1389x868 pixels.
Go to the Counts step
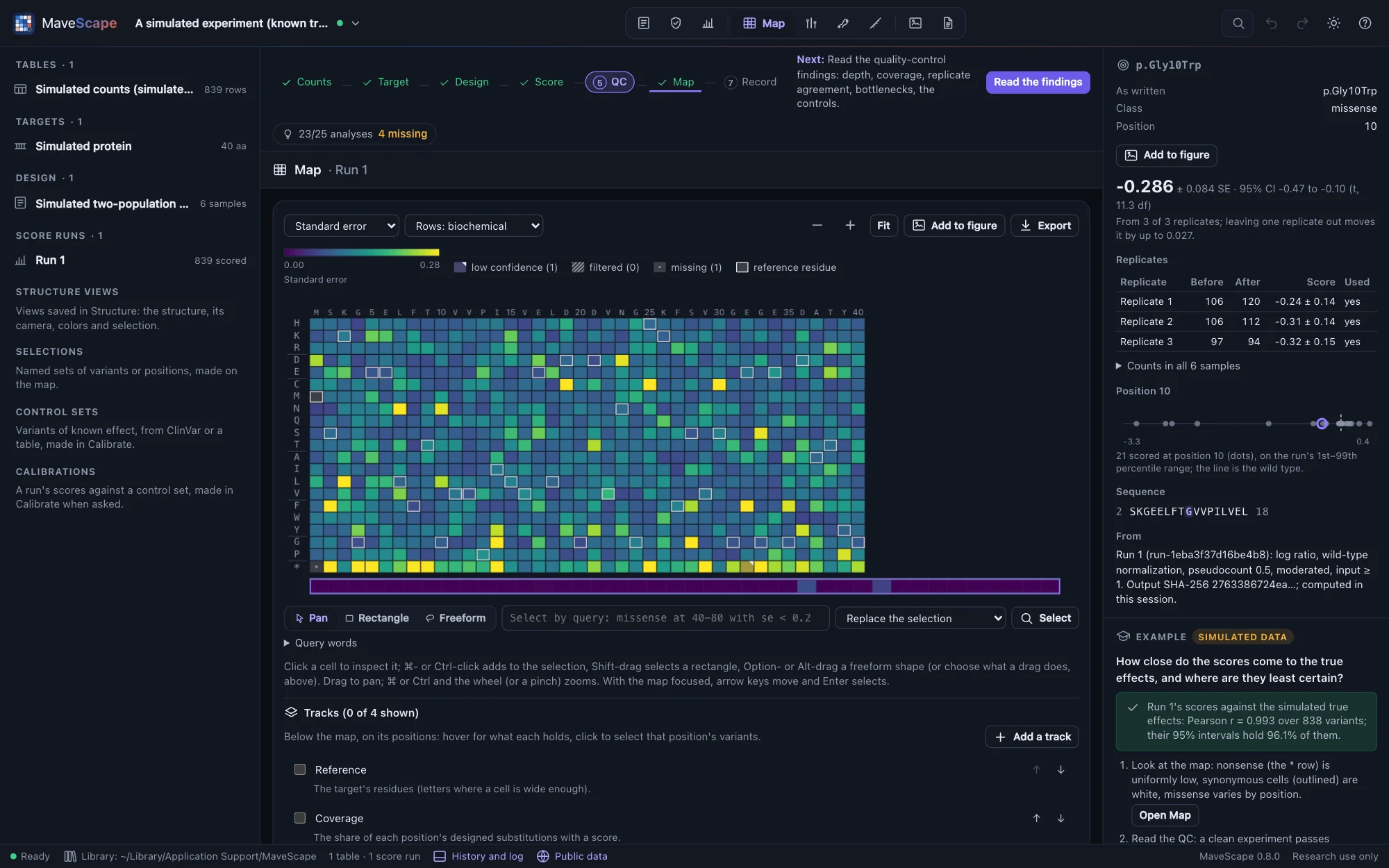click(x=307, y=82)
